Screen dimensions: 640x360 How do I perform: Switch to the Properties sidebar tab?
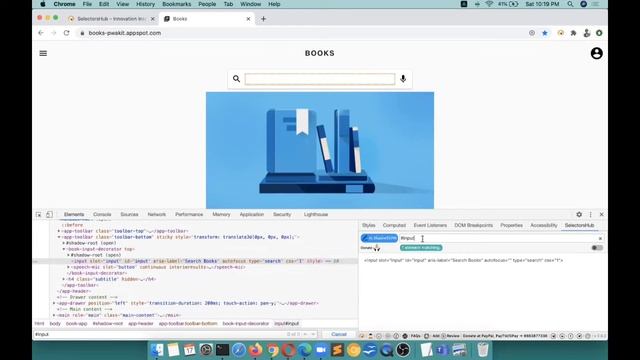coord(511,225)
